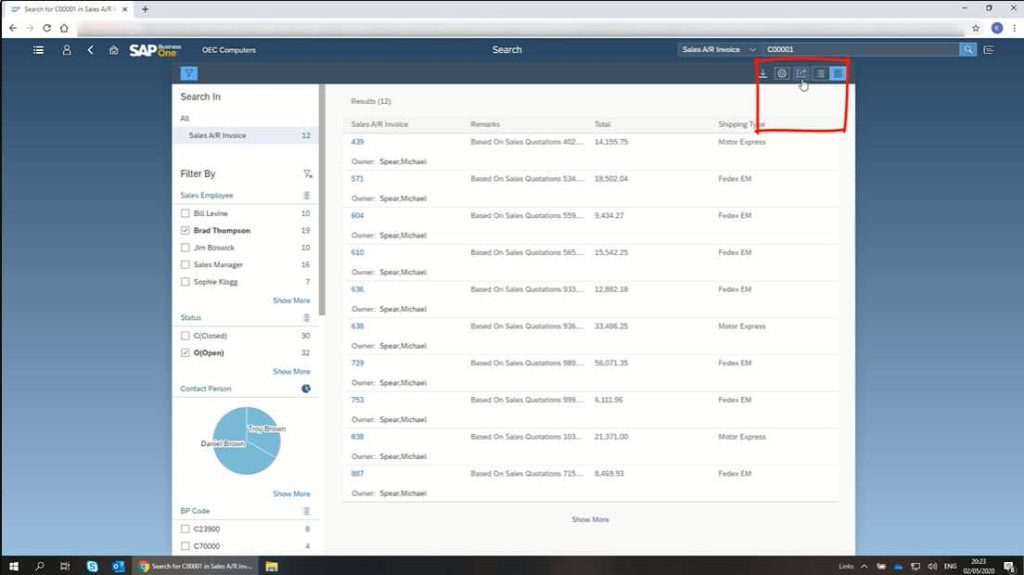Check the Sales Manager filter
This screenshot has height=575, width=1024.
[185, 265]
